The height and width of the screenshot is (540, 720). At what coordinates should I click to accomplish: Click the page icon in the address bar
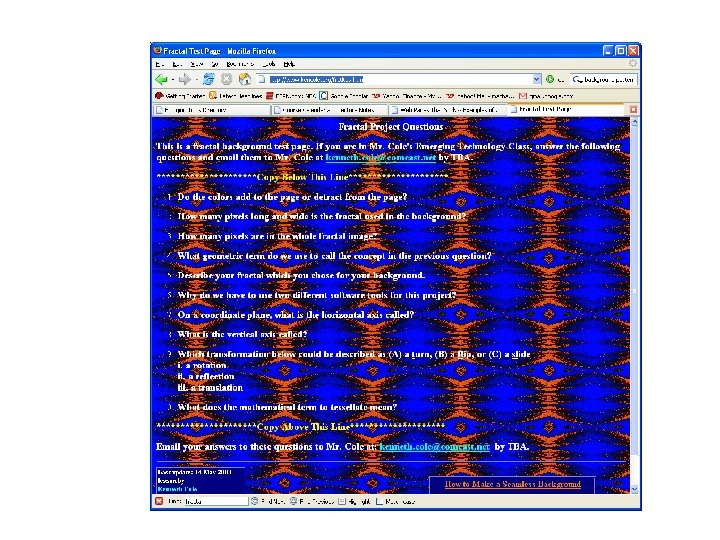(262, 79)
